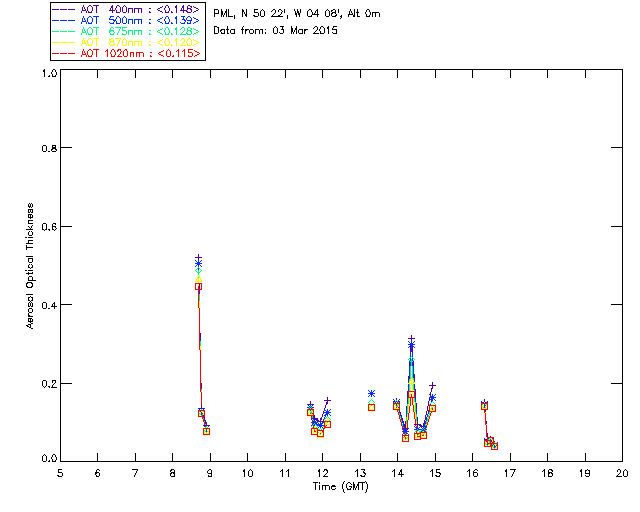
Task: Click the purple dashed line sample for 400nm
Action: coord(63,9)
